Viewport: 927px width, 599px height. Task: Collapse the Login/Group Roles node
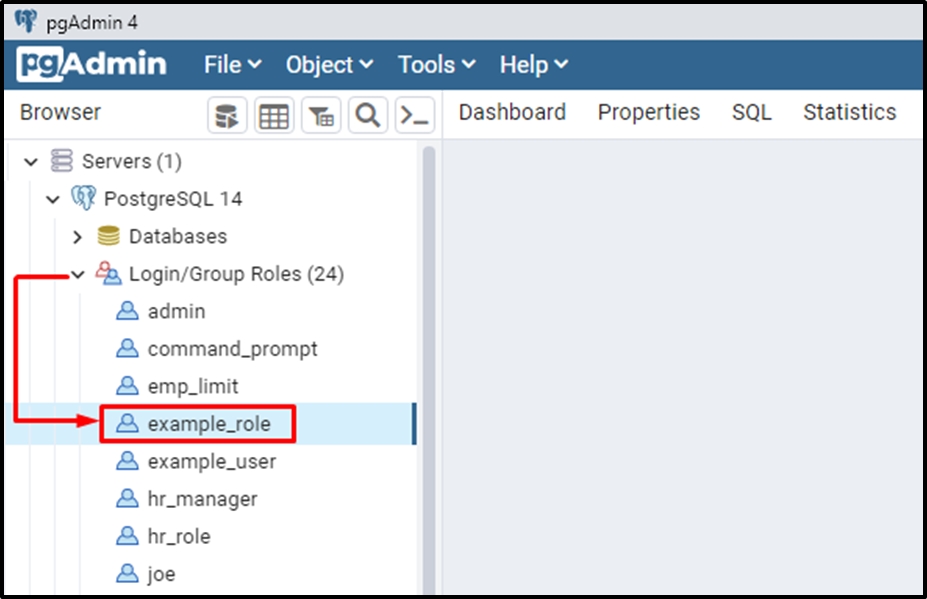pyautogui.click(x=77, y=274)
